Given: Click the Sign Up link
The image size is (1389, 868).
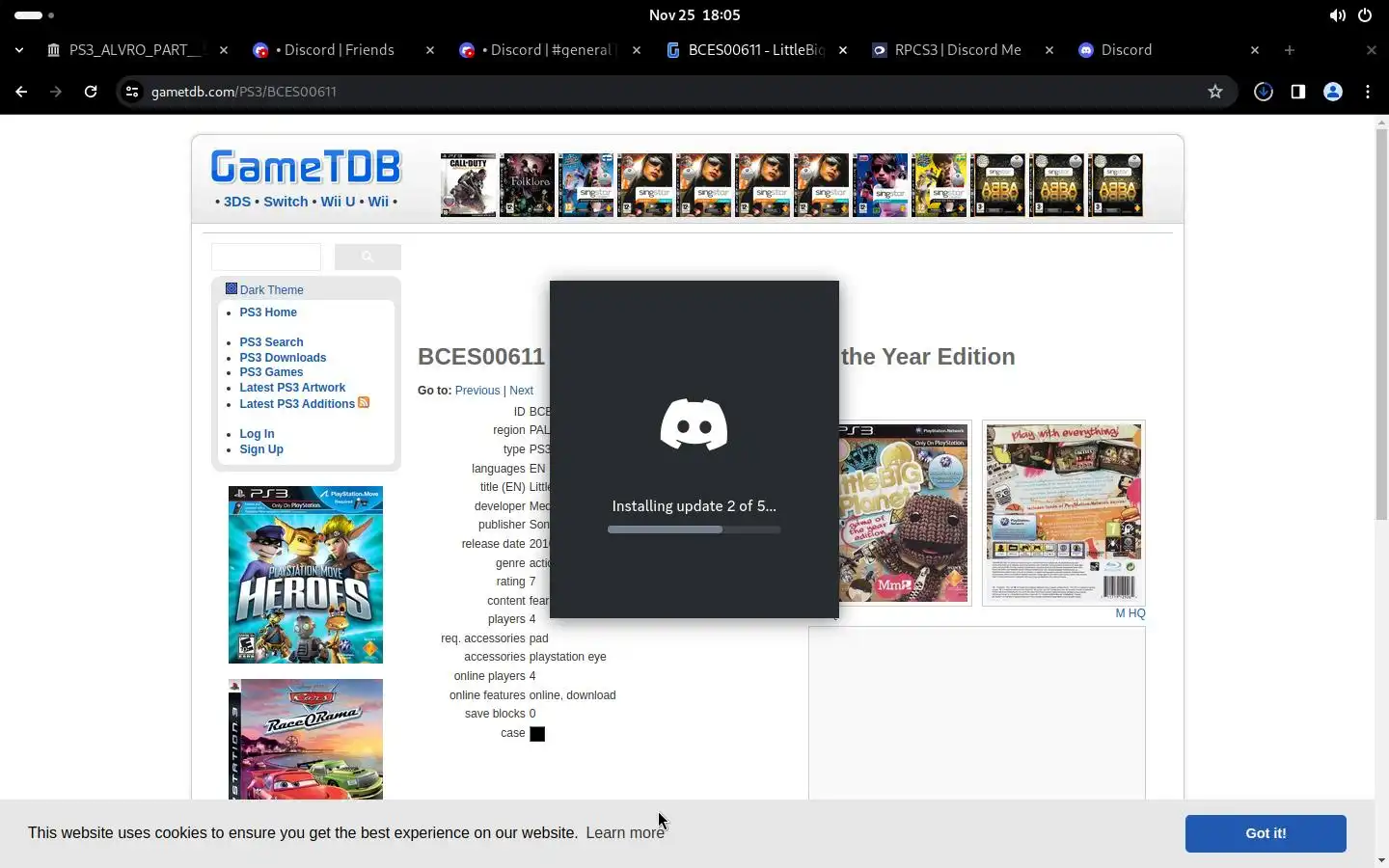Looking at the screenshot, I should [261, 449].
